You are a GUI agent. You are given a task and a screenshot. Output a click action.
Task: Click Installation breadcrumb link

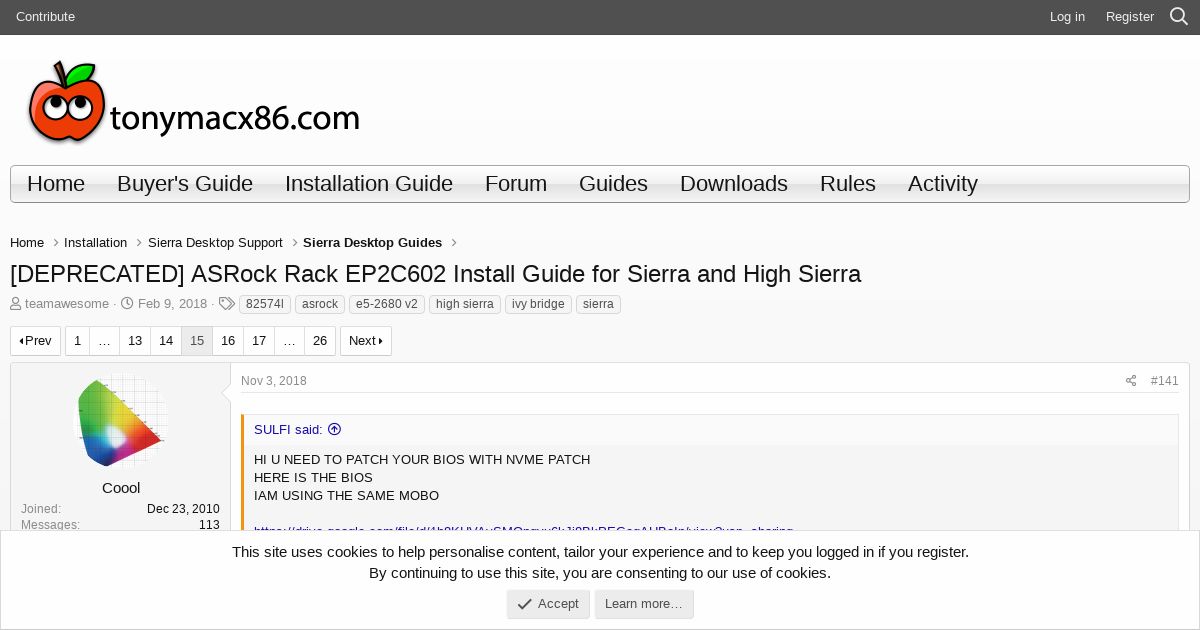95,243
